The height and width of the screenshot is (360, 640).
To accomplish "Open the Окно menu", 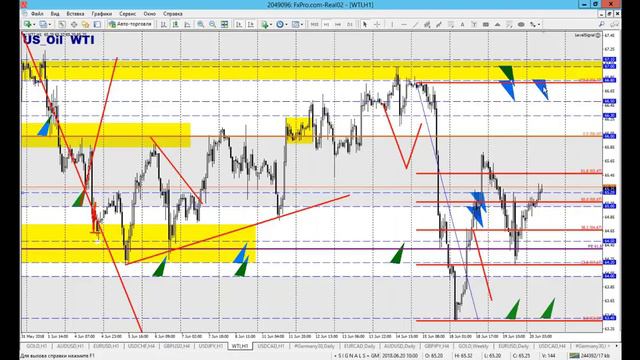I will [x=149, y=14].
